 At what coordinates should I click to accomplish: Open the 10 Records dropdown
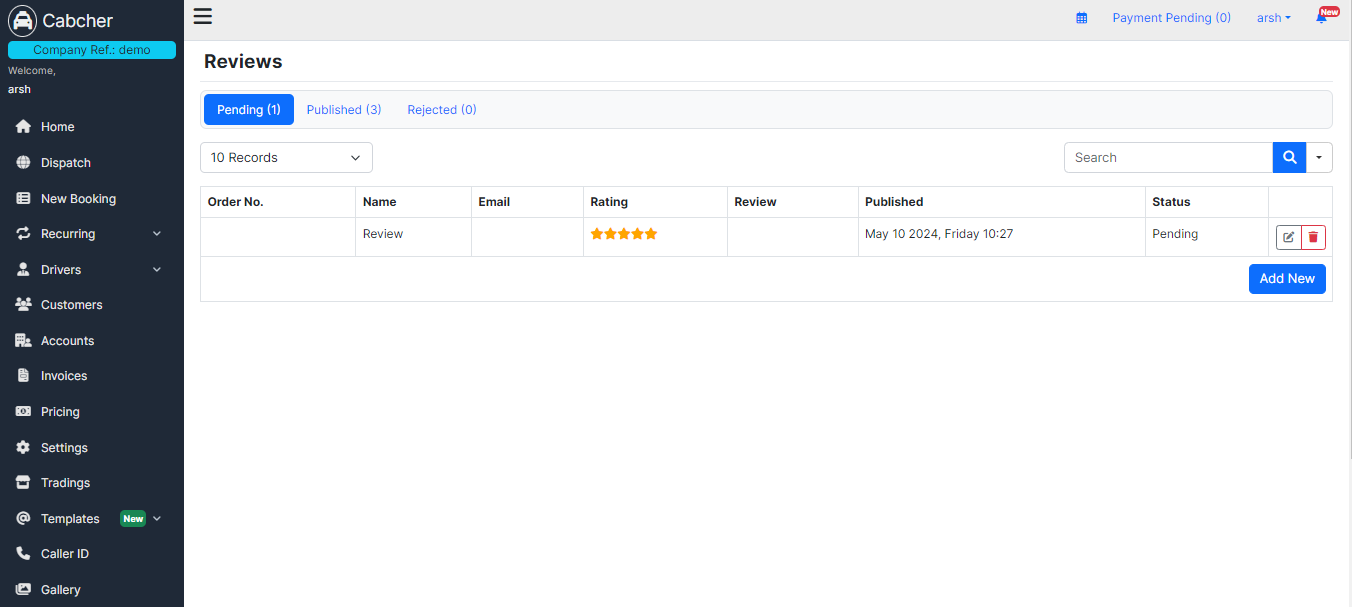[286, 157]
